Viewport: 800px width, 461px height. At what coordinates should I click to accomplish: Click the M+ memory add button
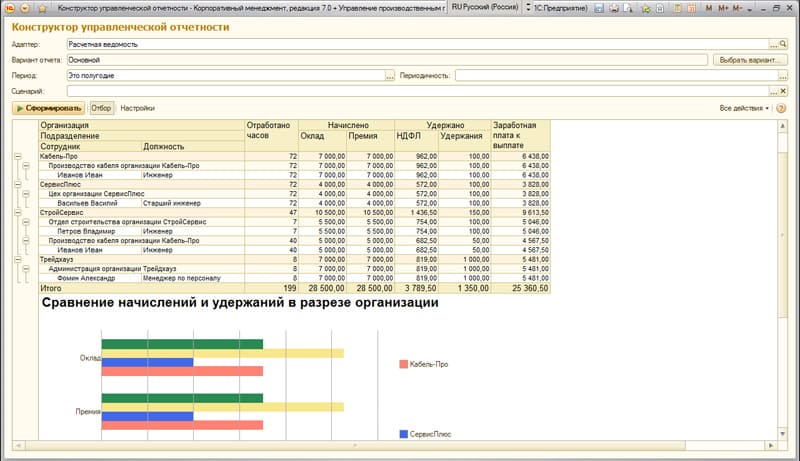tap(723, 8)
